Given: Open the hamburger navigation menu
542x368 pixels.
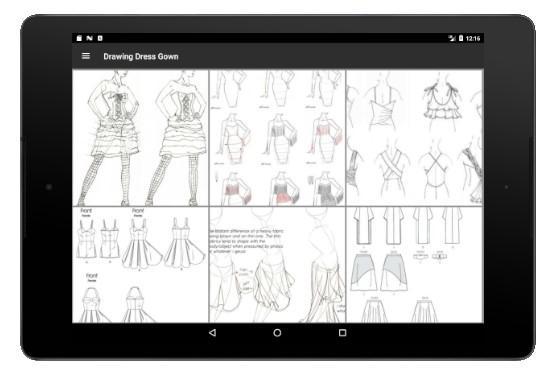Looking at the screenshot, I should coord(86,56).
